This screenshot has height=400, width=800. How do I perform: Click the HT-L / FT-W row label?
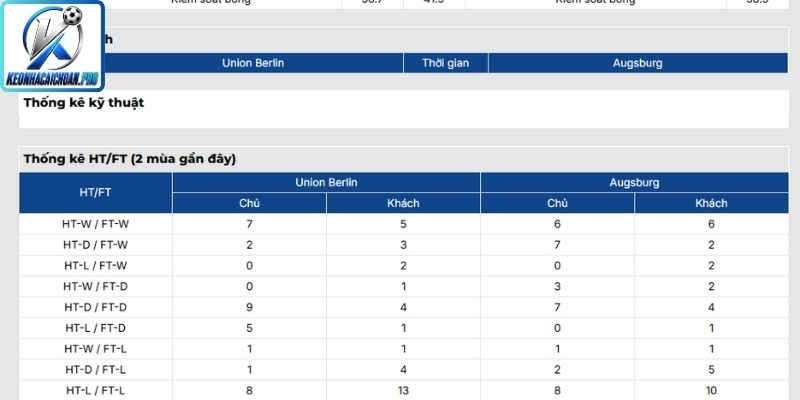[95, 265]
